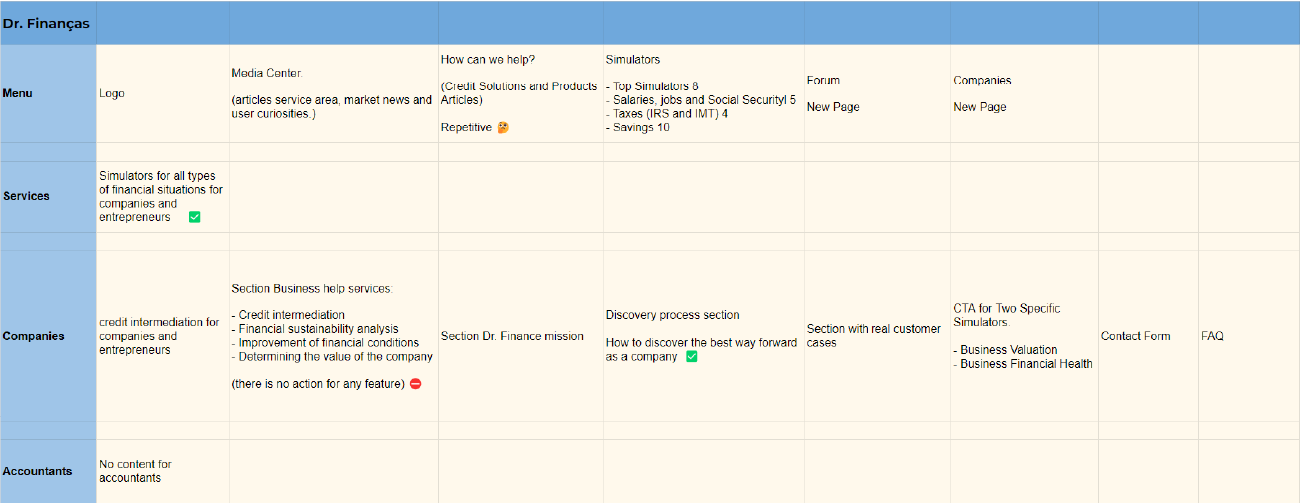
Task: Select the 'Menu' row header
Action: pos(48,93)
